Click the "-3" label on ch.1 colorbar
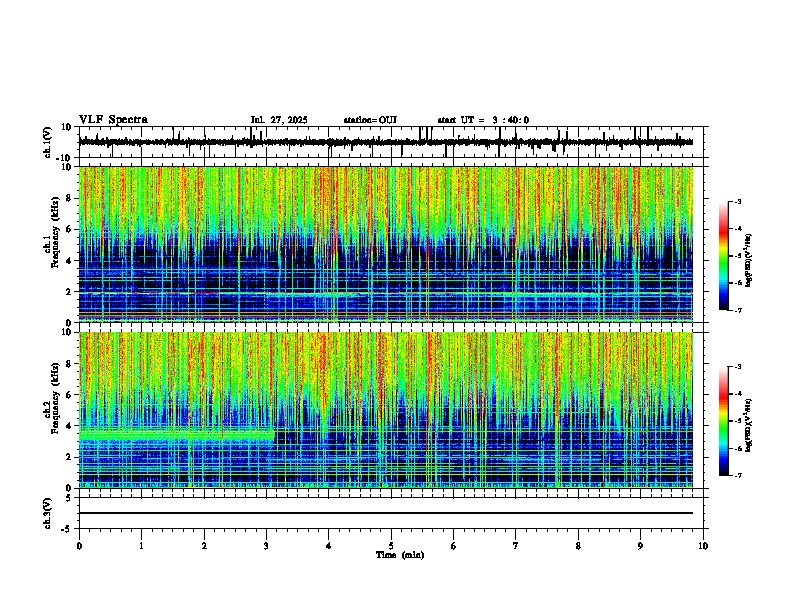792x612 pixels. (x=737, y=201)
